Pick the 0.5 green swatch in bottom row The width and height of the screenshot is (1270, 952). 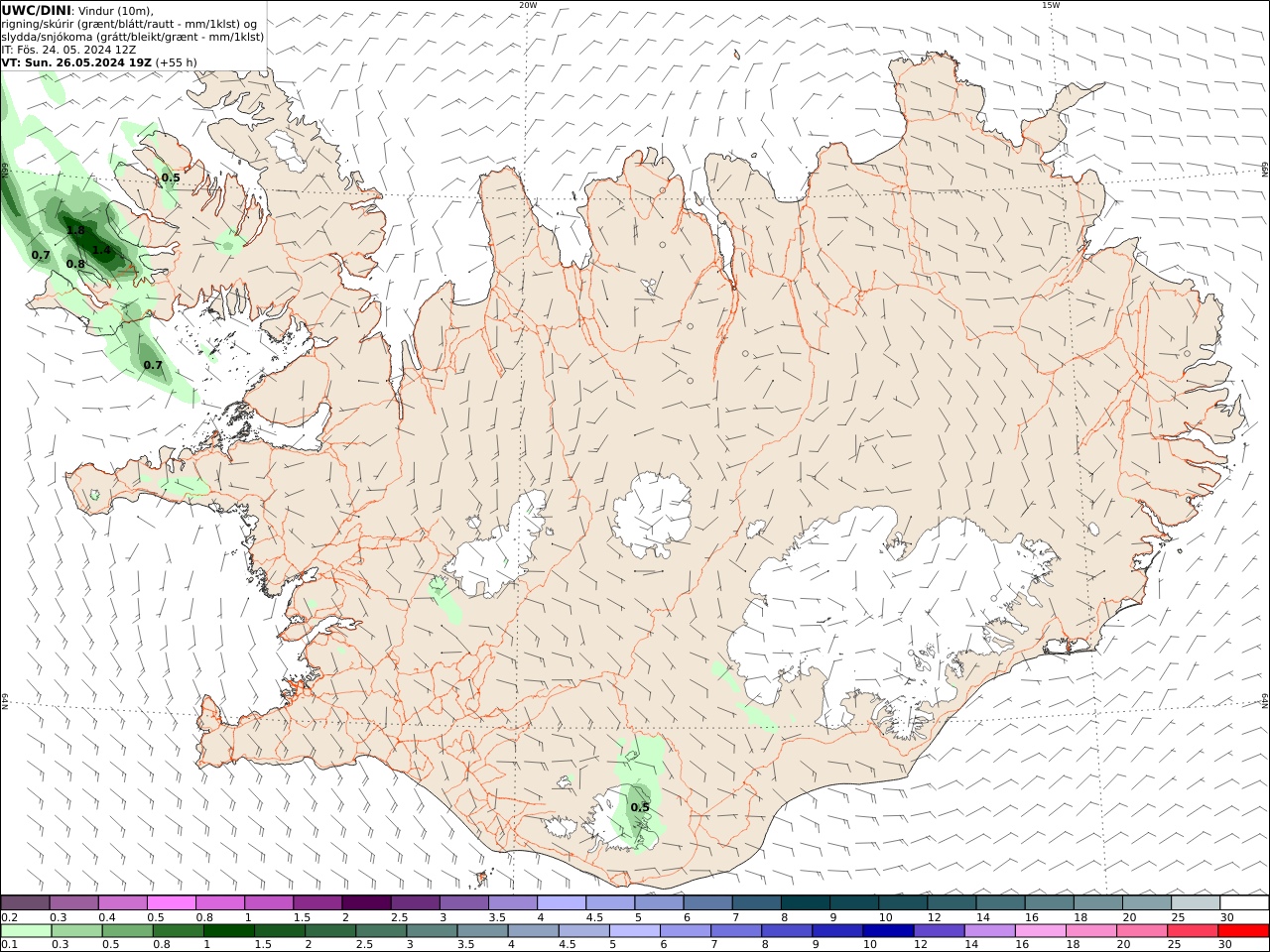pos(128,931)
